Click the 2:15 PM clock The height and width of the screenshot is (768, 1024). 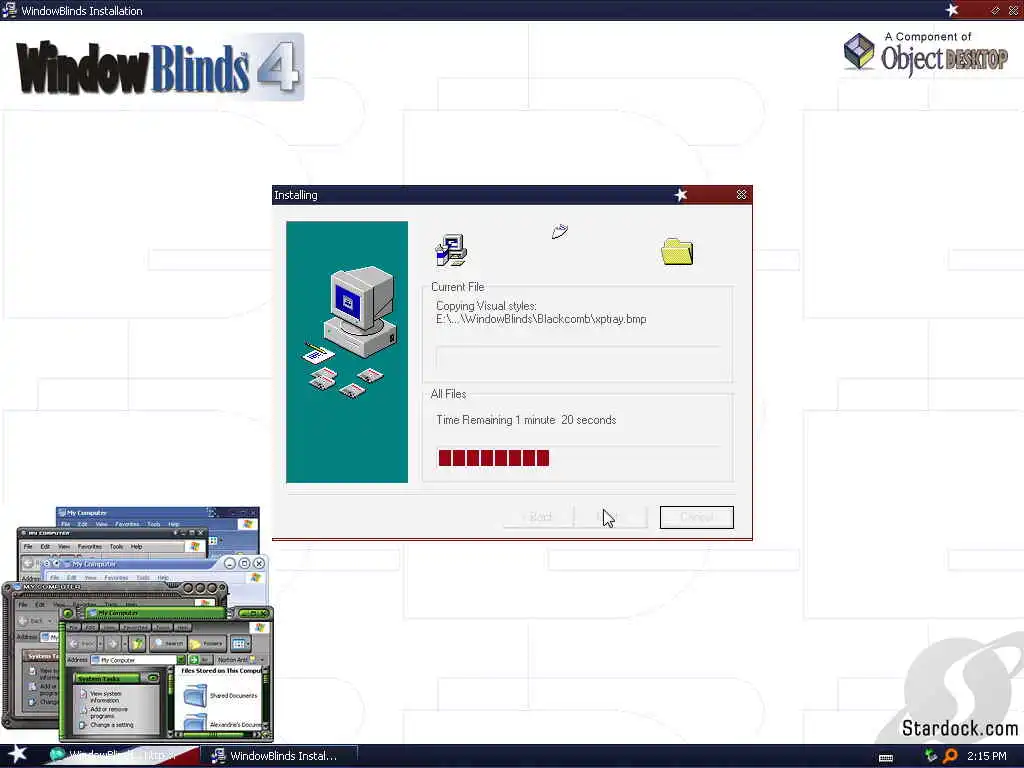[x=987, y=756]
